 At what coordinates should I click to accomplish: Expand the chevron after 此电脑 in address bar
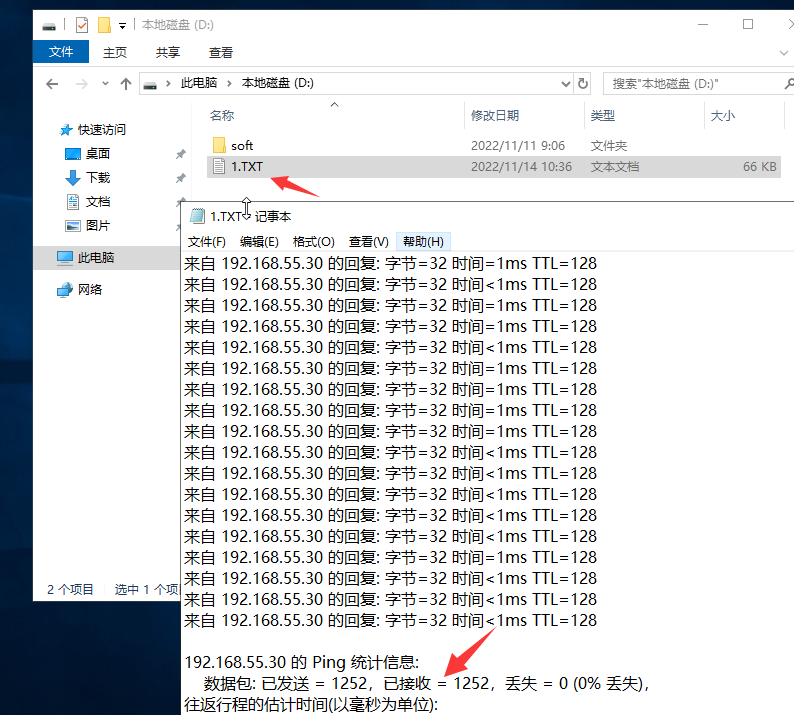(x=229, y=84)
